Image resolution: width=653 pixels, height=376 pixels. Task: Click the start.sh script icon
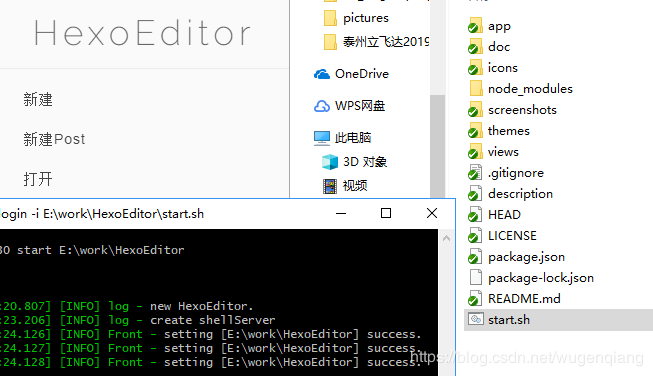click(x=475, y=319)
